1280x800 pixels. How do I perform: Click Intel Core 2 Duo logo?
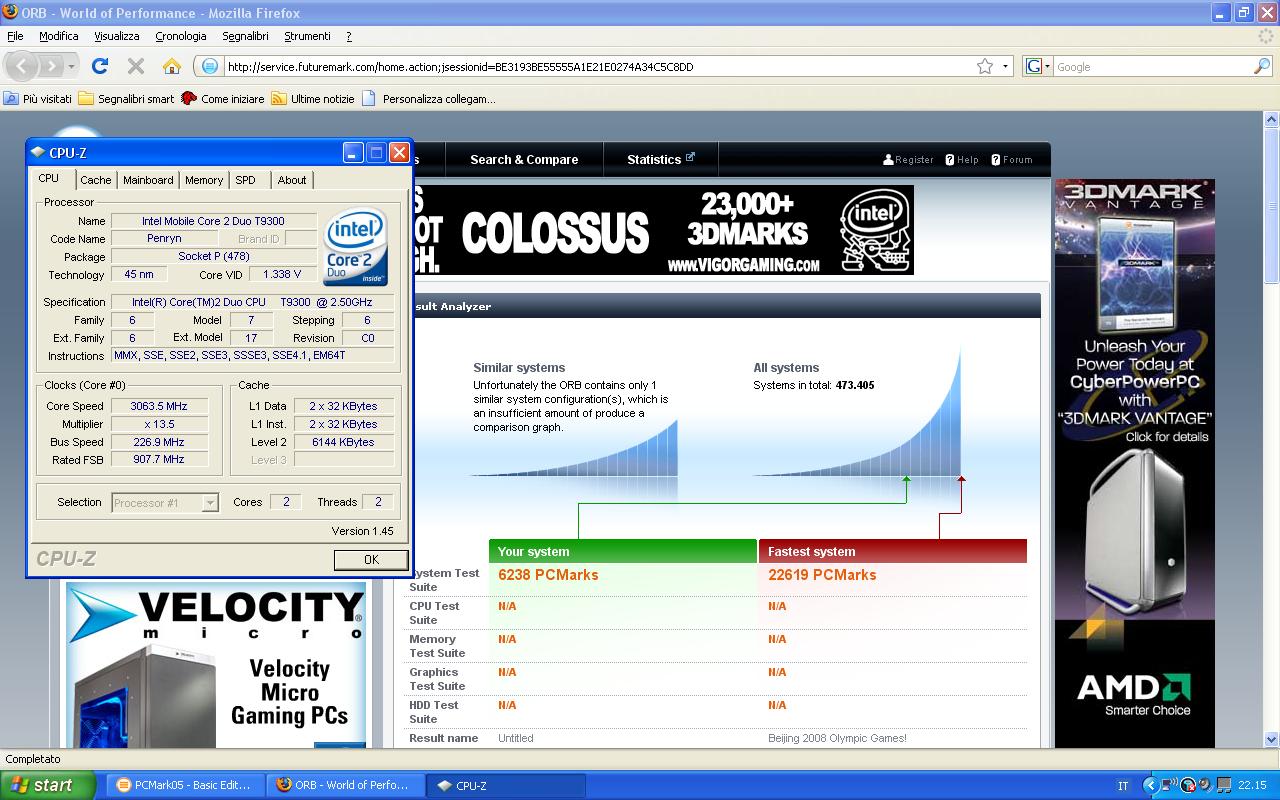[356, 246]
